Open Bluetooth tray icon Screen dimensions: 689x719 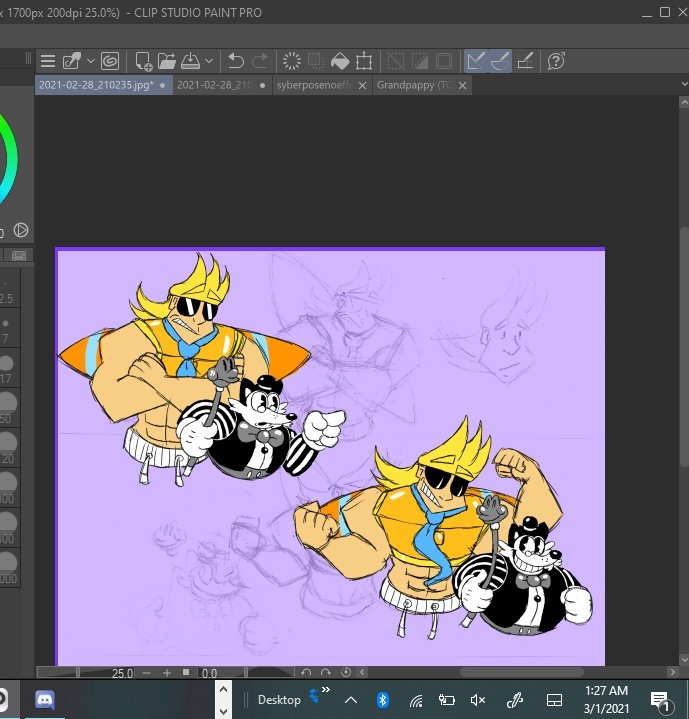[x=383, y=700]
